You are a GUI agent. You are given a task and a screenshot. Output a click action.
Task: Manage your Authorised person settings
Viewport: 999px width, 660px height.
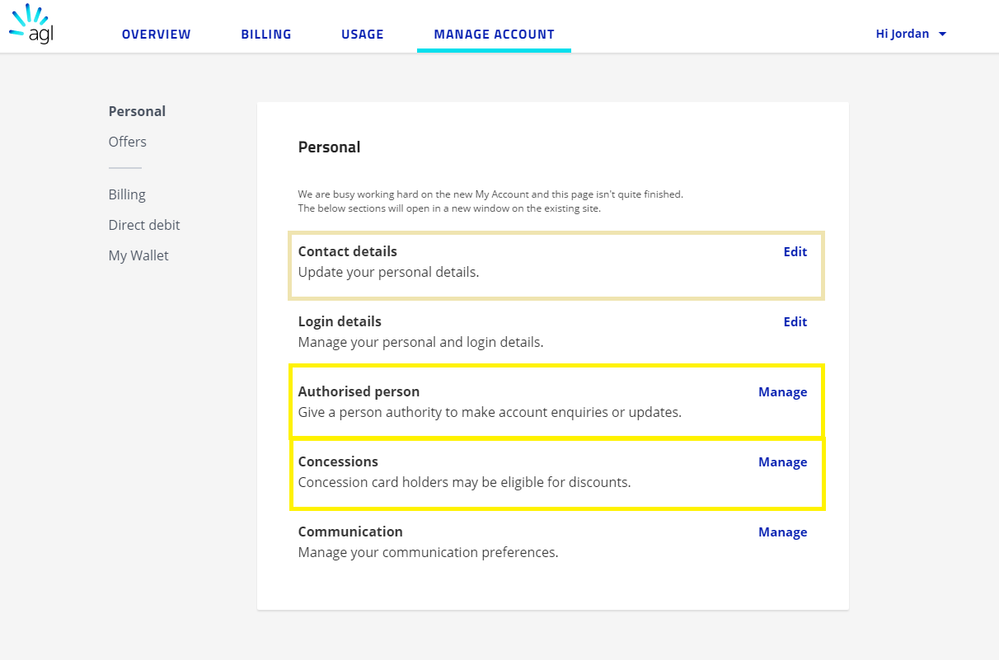point(782,391)
